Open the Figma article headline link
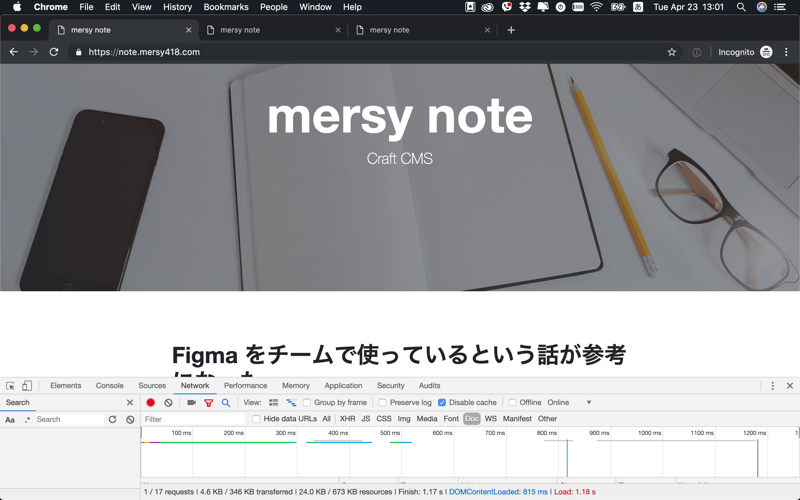Image resolution: width=800 pixels, height=500 pixels. click(398, 356)
